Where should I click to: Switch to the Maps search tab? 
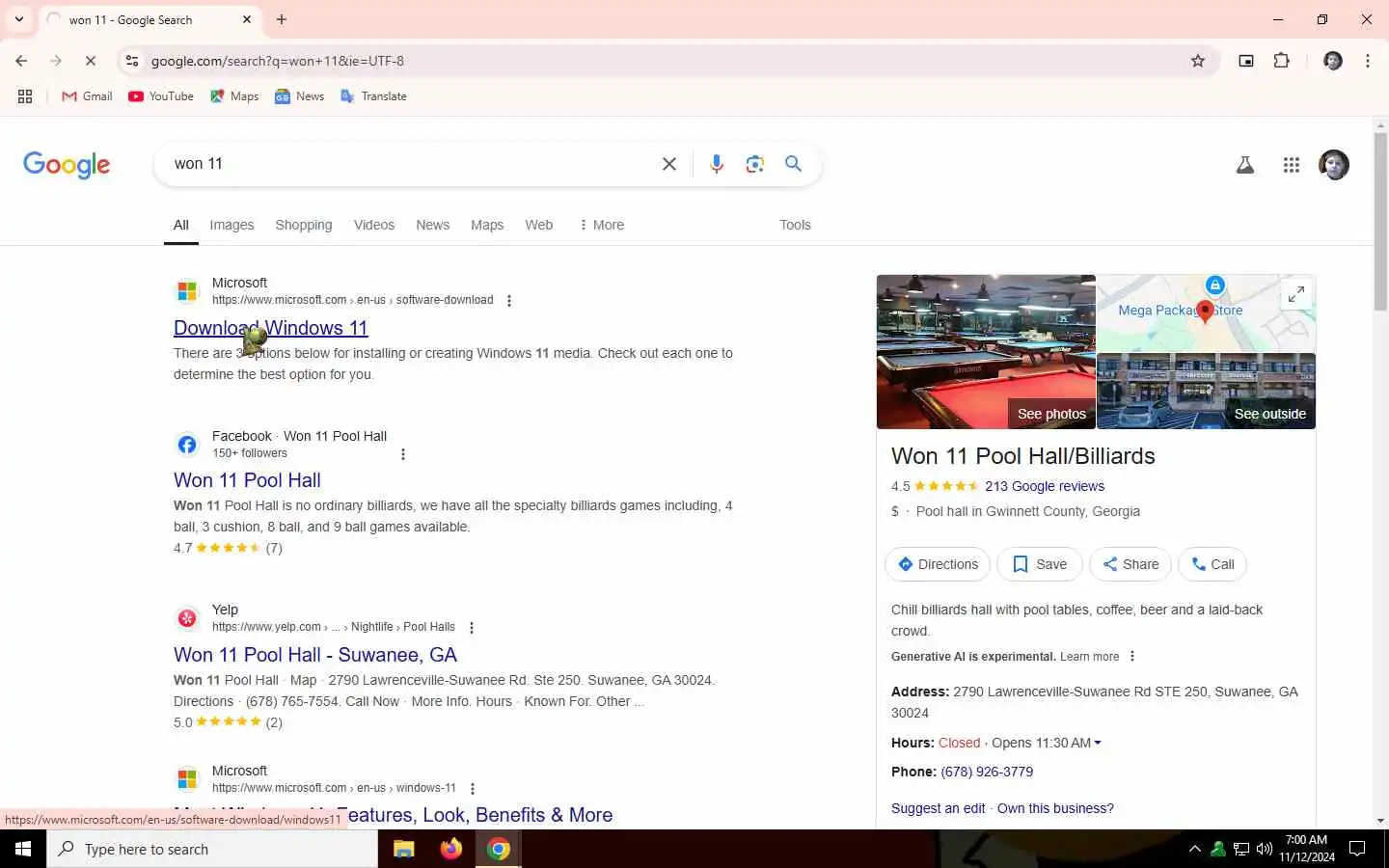(487, 225)
